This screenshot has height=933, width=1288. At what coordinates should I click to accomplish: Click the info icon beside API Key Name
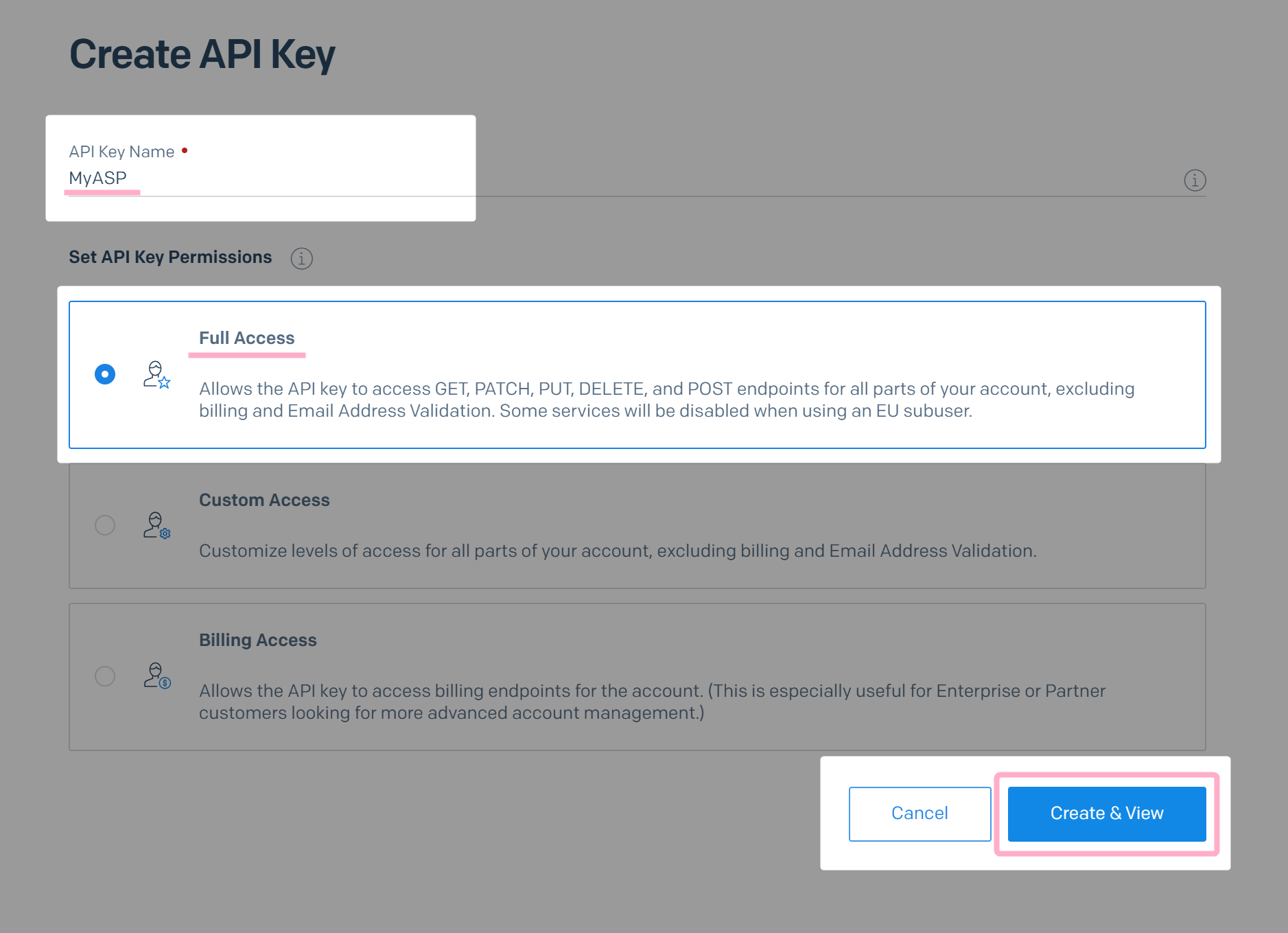[x=1195, y=180]
